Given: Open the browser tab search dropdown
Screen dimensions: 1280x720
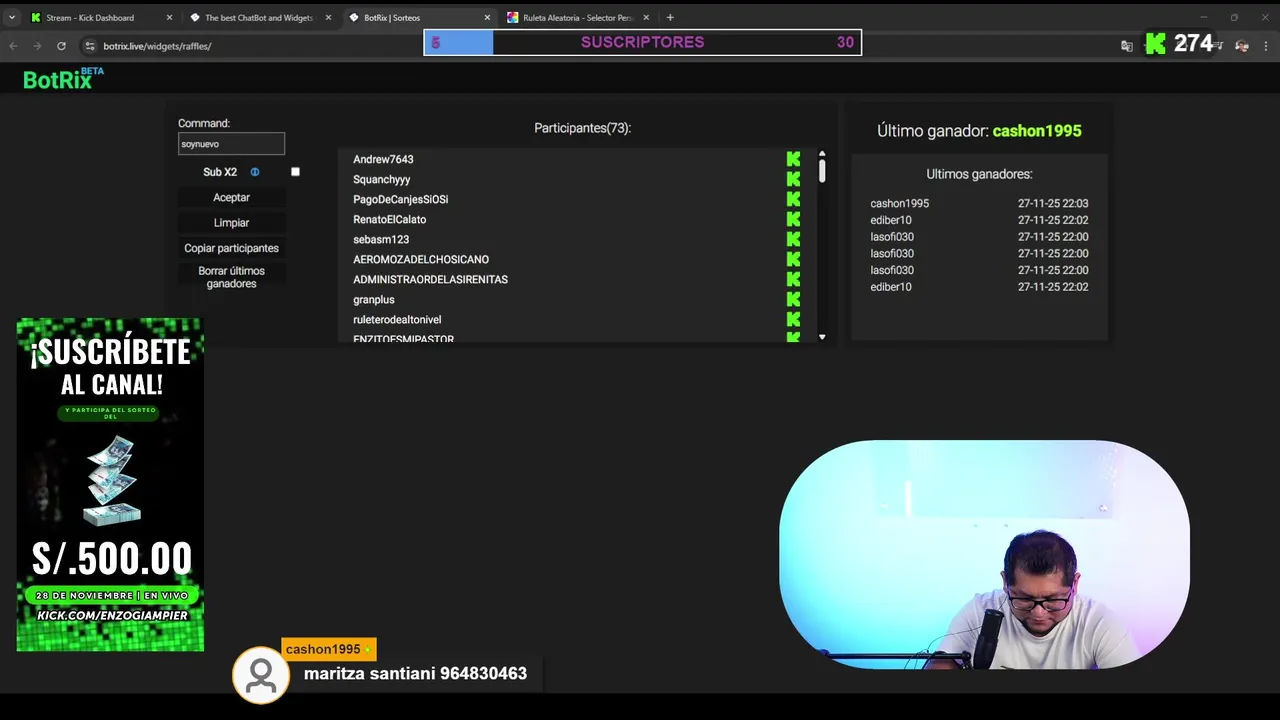Looking at the screenshot, I should coord(12,17).
